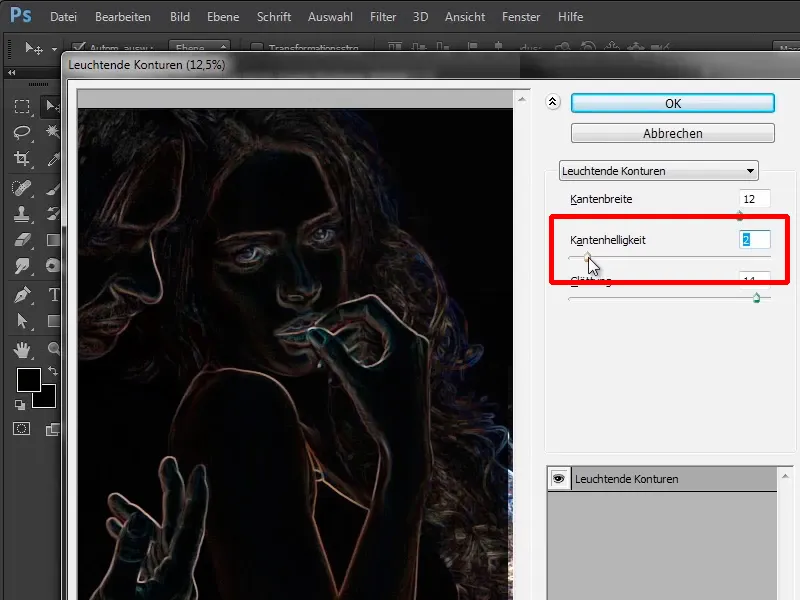Open the Filter menu
800x600 pixels.
pyautogui.click(x=383, y=17)
